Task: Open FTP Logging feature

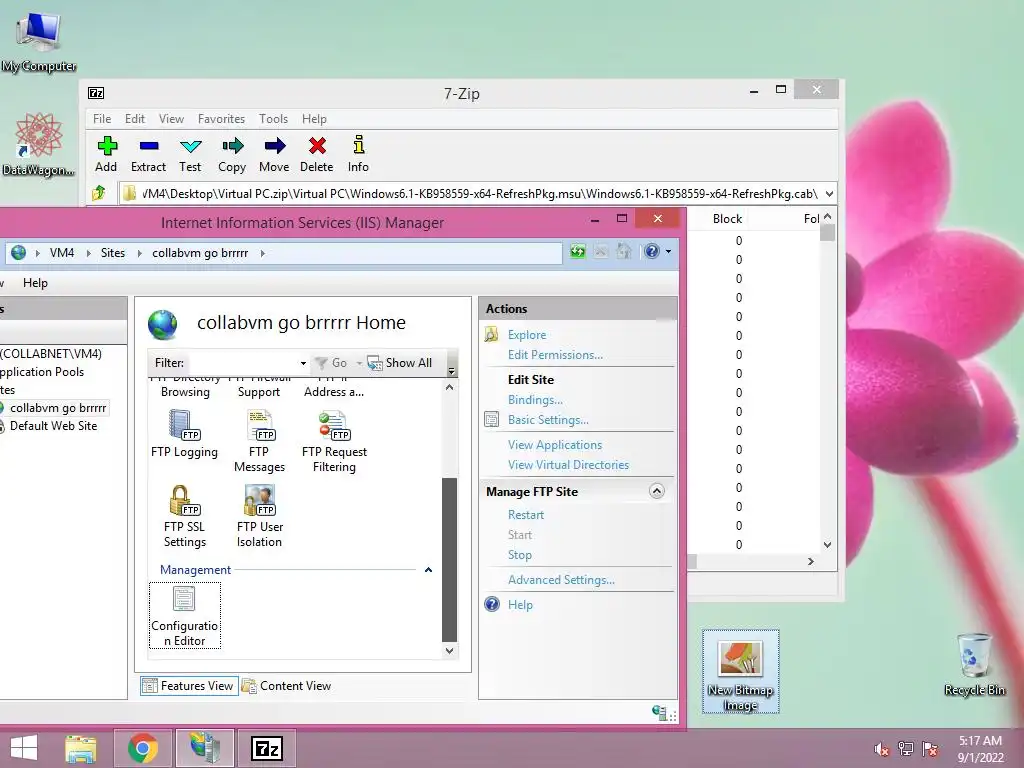Action: pos(184,434)
